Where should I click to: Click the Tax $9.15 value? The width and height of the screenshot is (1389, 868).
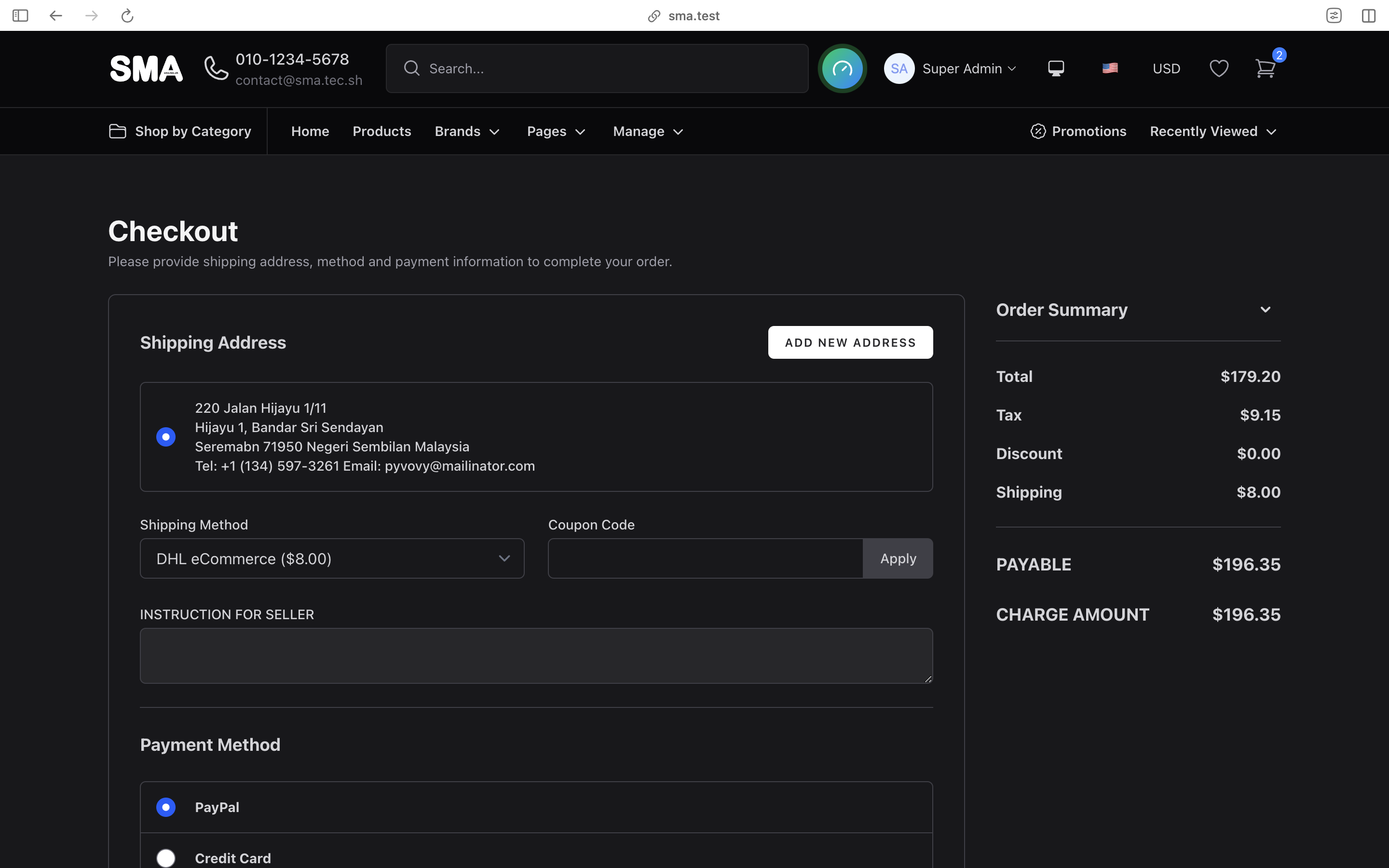pos(1260,415)
